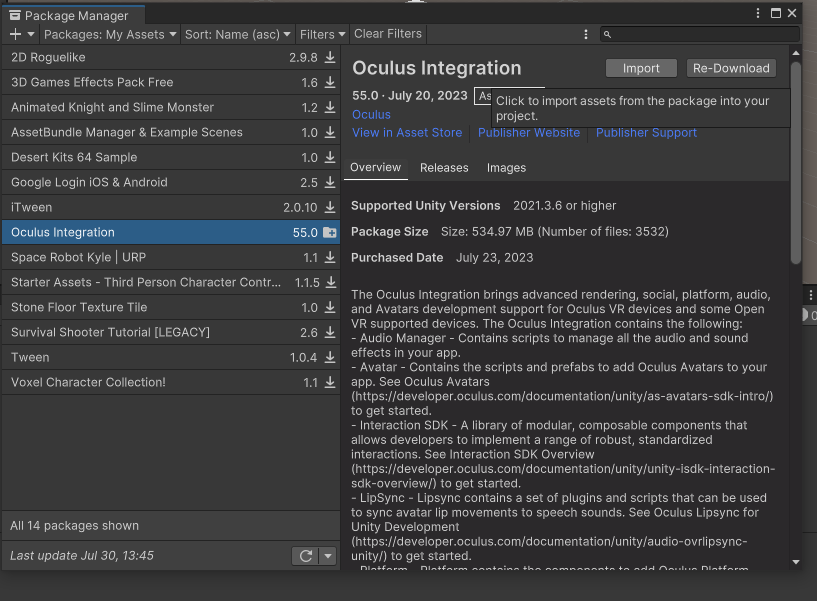
Task: Click the search magnifier icon
Action: pos(607,34)
